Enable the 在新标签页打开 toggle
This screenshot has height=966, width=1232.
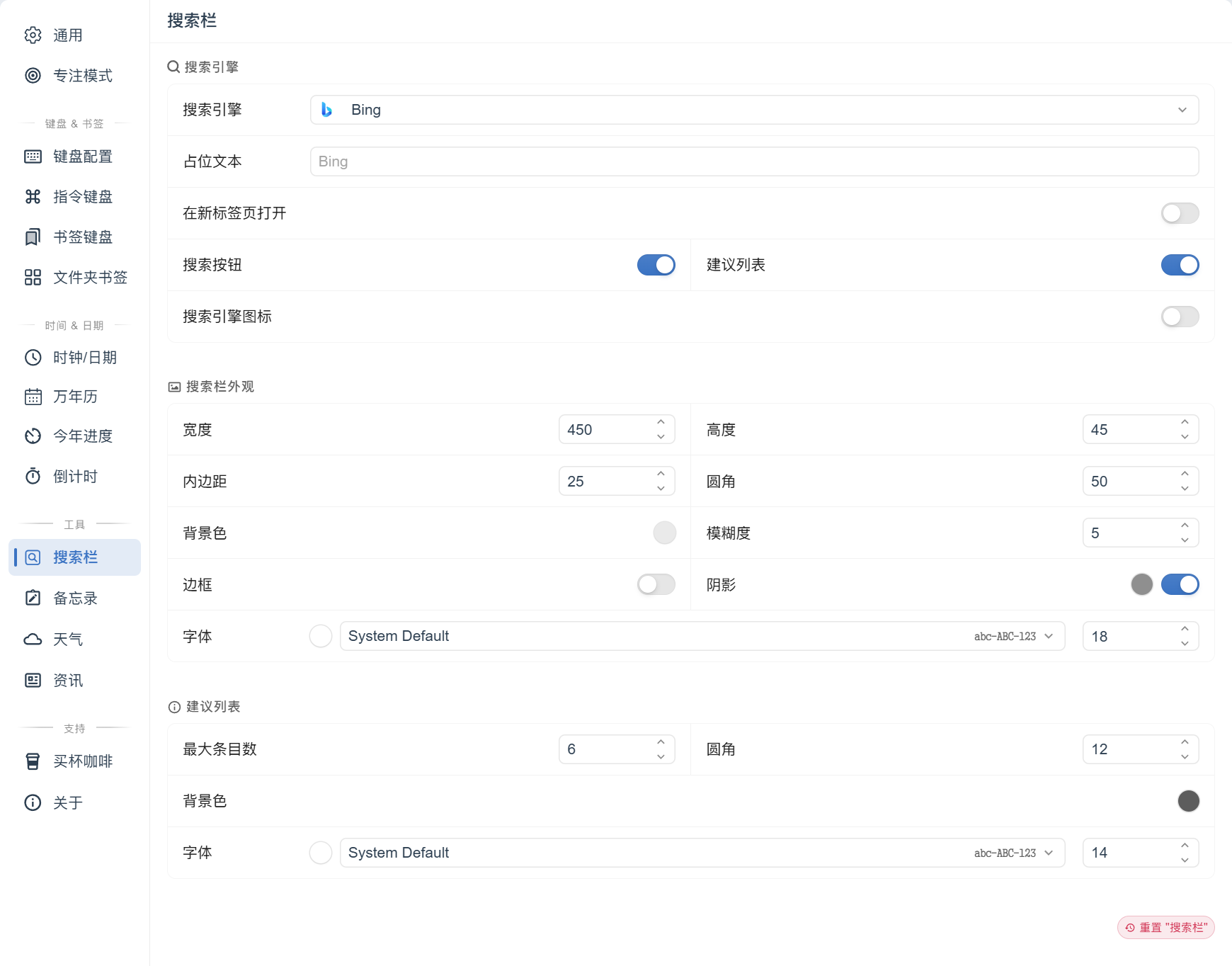1180,213
